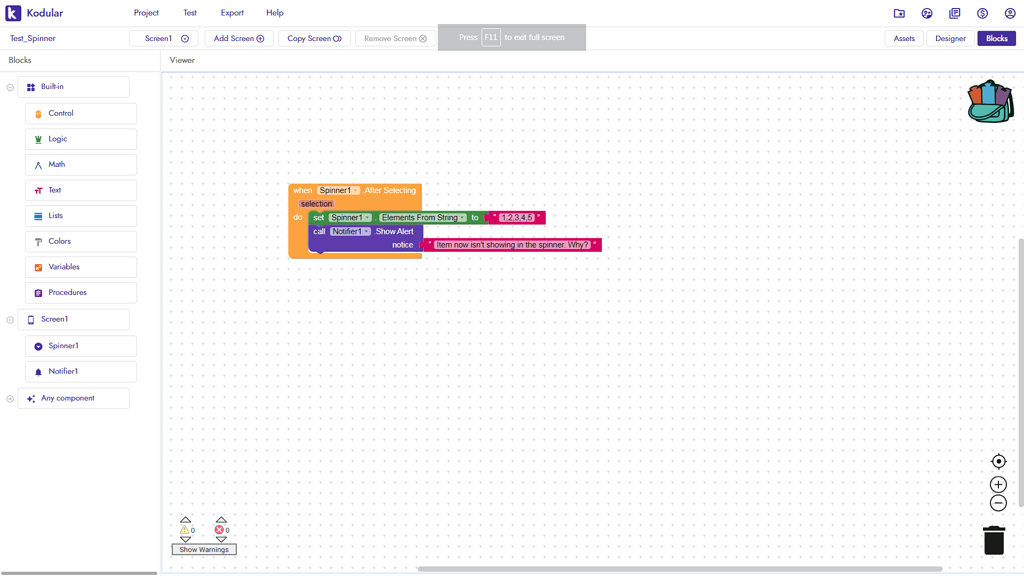This screenshot has width=1024, height=576.
Task: Collapse the Built-in blocks tree
Action: click(10, 87)
